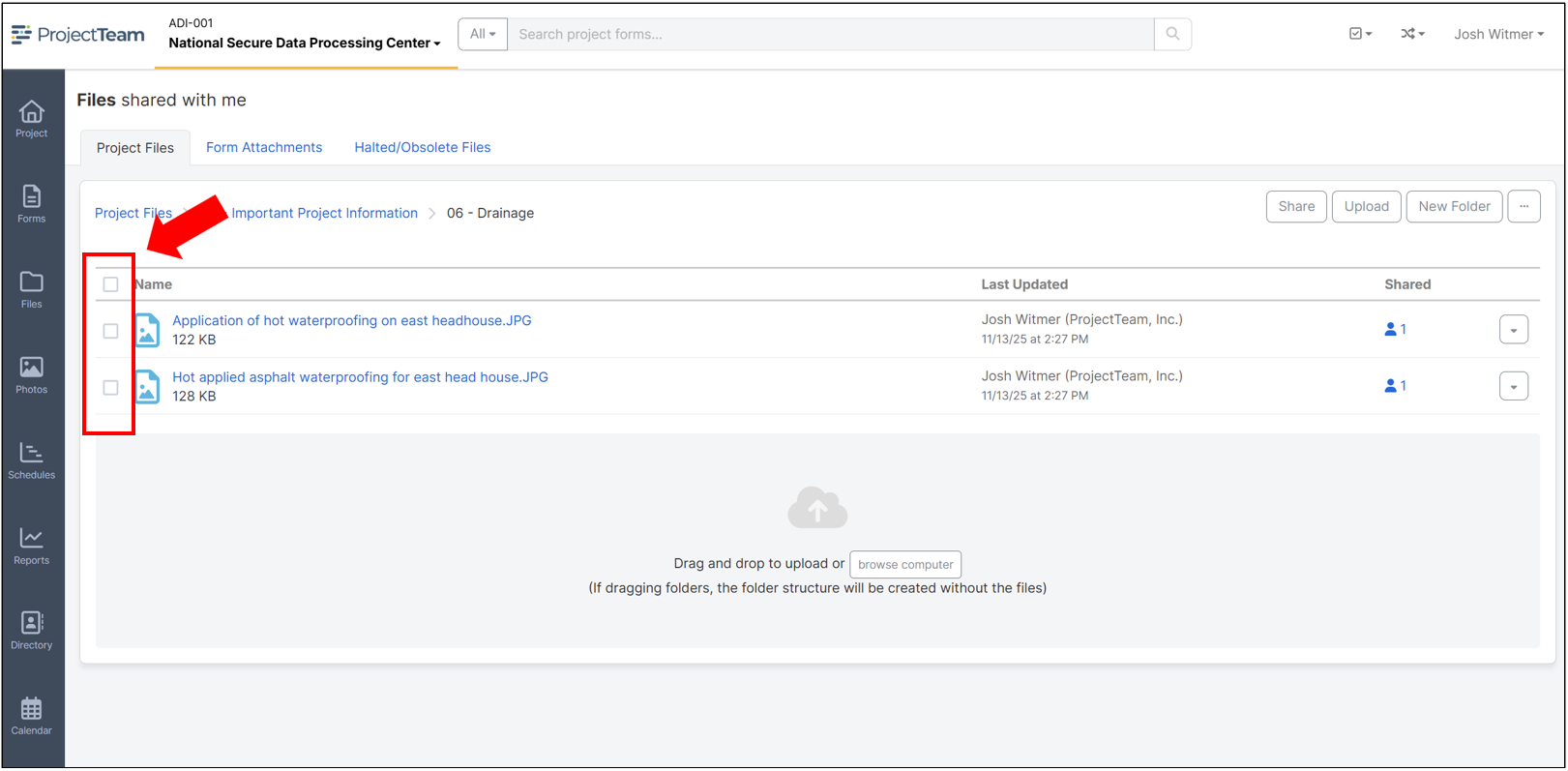The height and width of the screenshot is (771, 1568).
Task: Click the search magnifier icon
Action: point(1172,34)
